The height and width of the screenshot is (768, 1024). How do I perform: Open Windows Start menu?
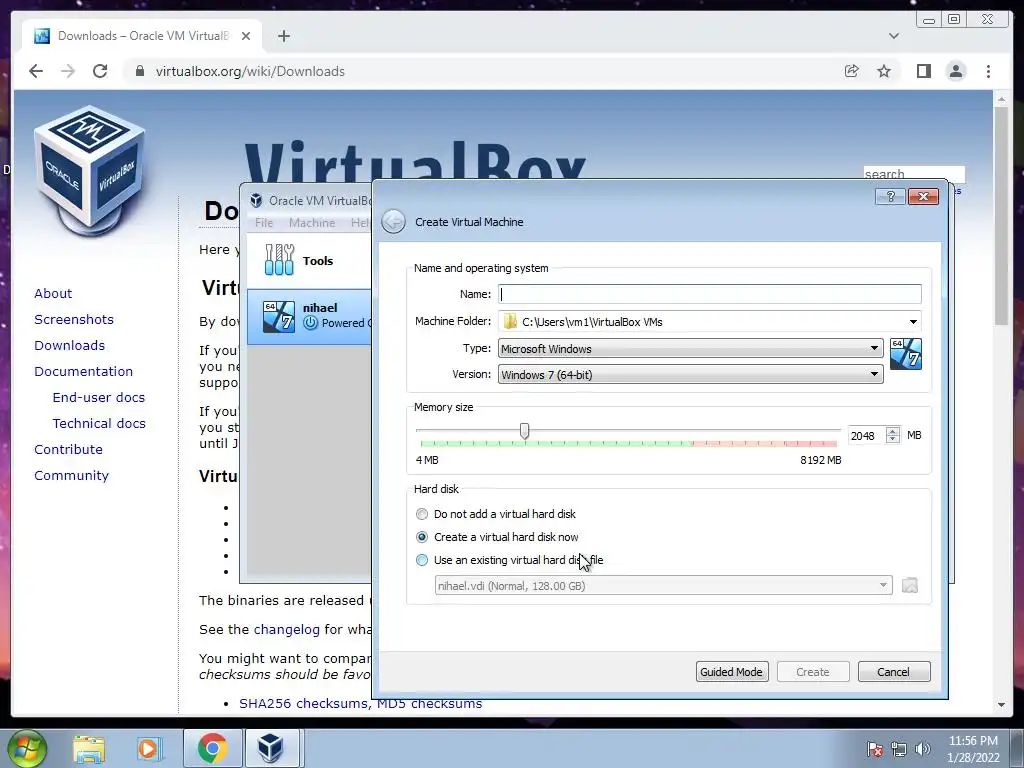coord(27,748)
